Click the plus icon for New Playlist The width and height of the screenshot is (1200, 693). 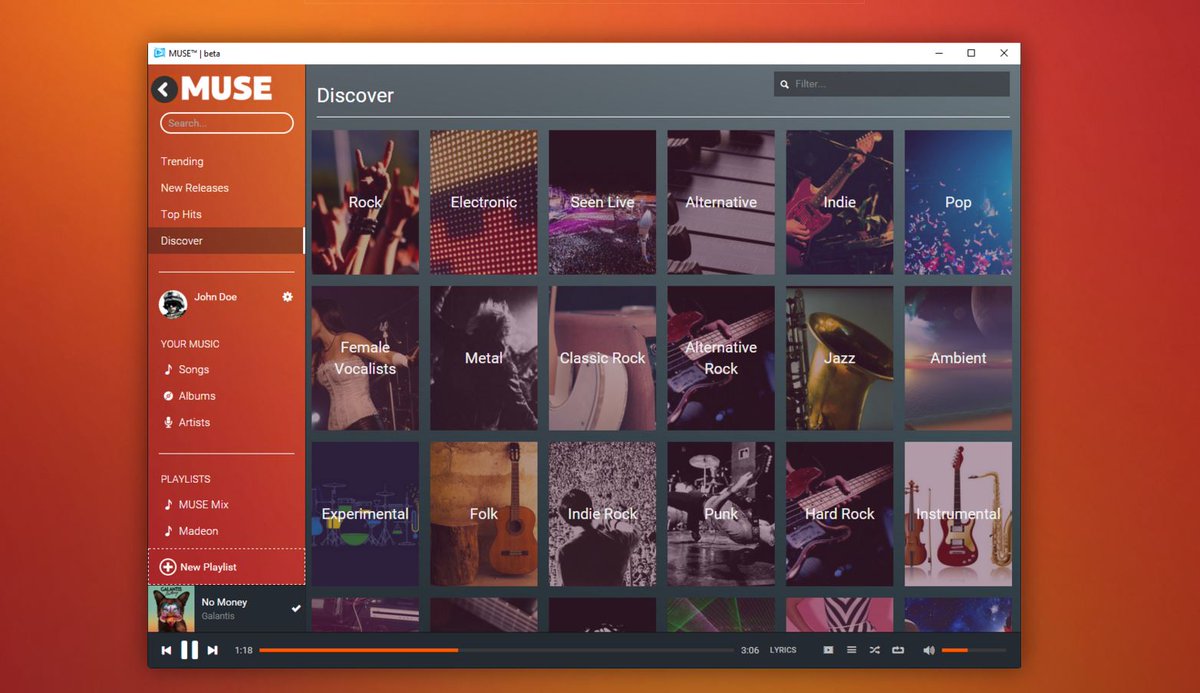168,567
